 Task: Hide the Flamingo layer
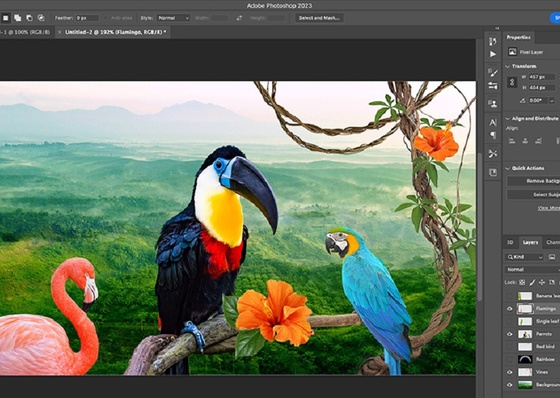click(510, 309)
